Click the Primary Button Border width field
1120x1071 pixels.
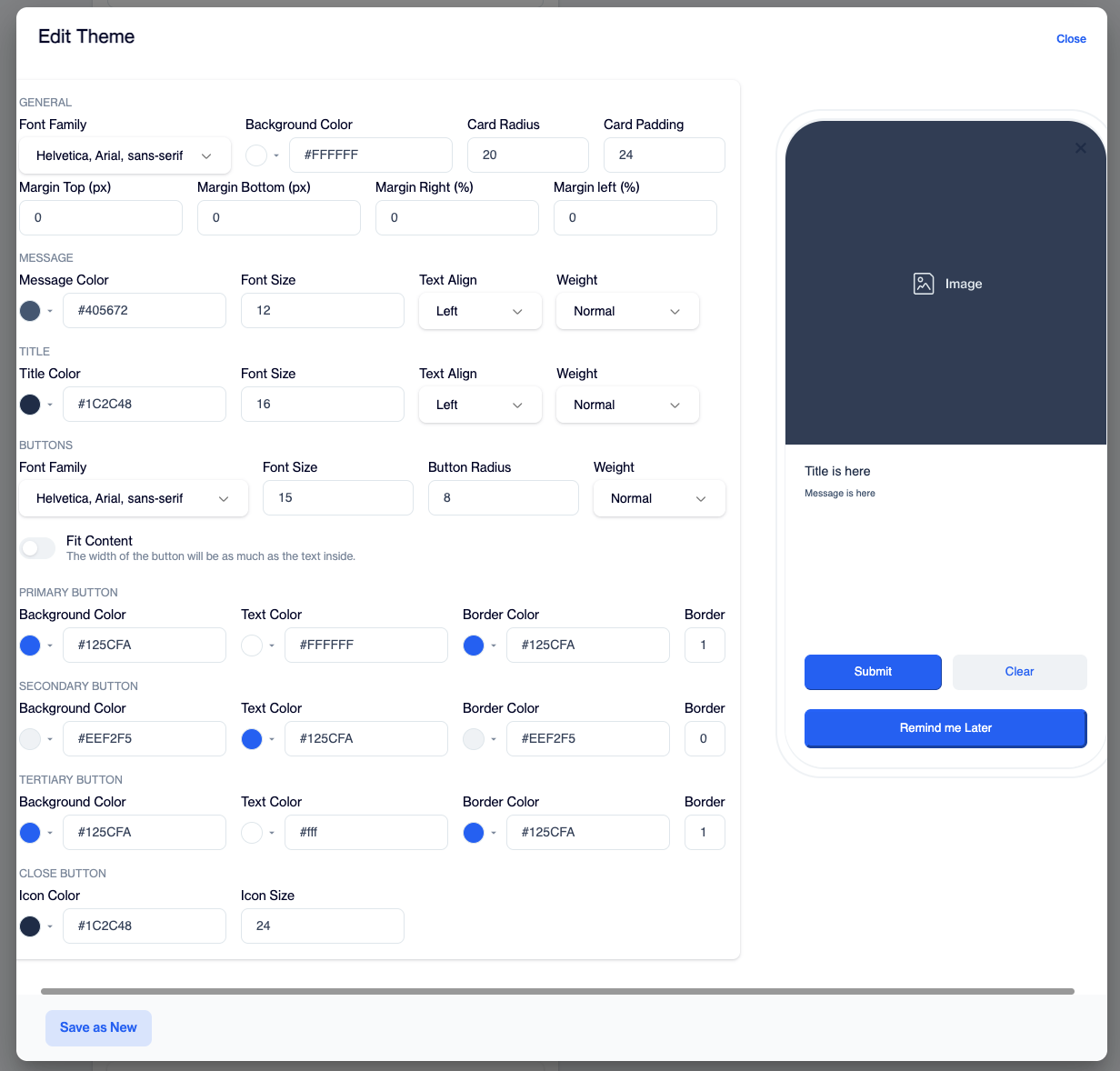coord(705,646)
